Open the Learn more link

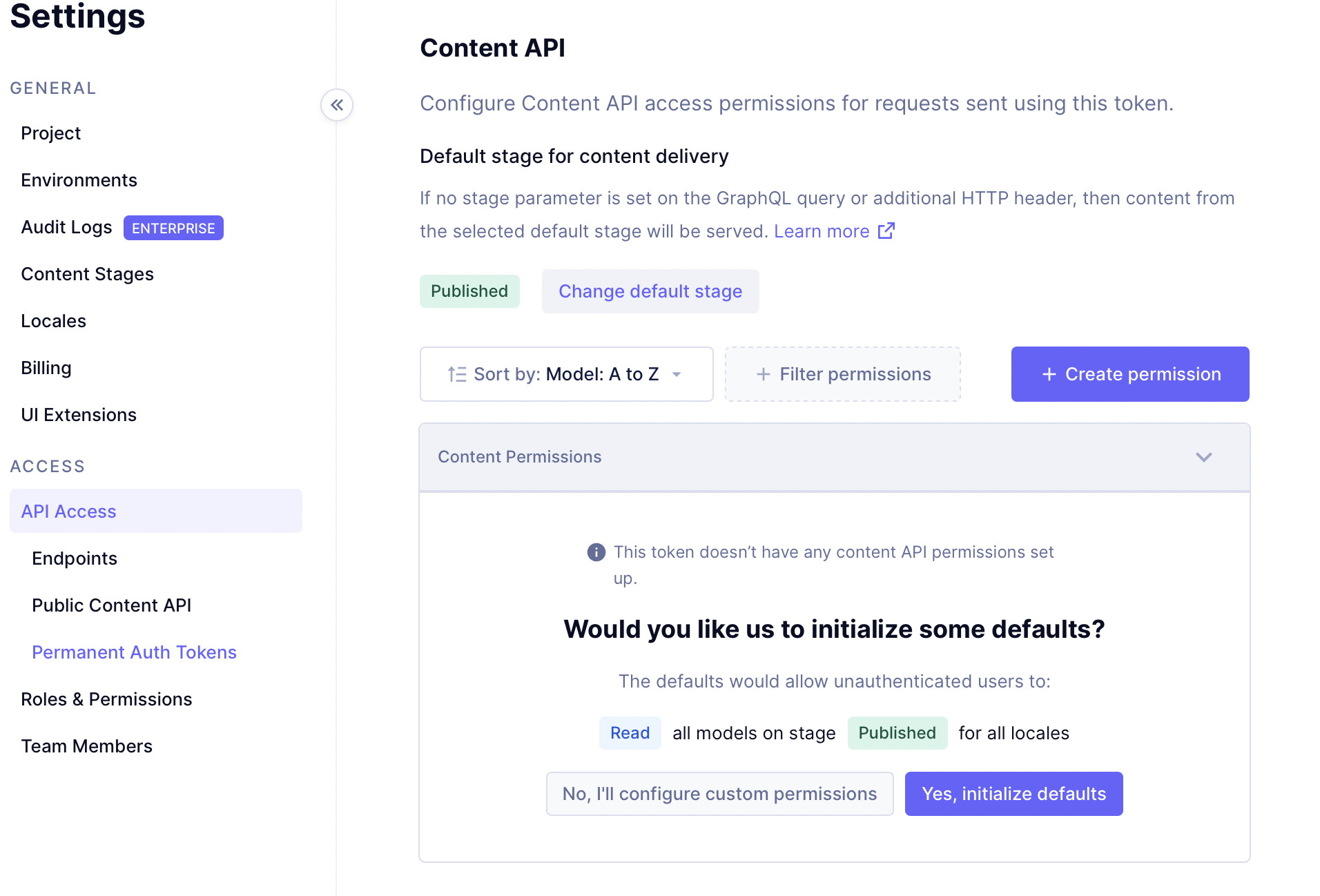pyautogui.click(x=822, y=231)
